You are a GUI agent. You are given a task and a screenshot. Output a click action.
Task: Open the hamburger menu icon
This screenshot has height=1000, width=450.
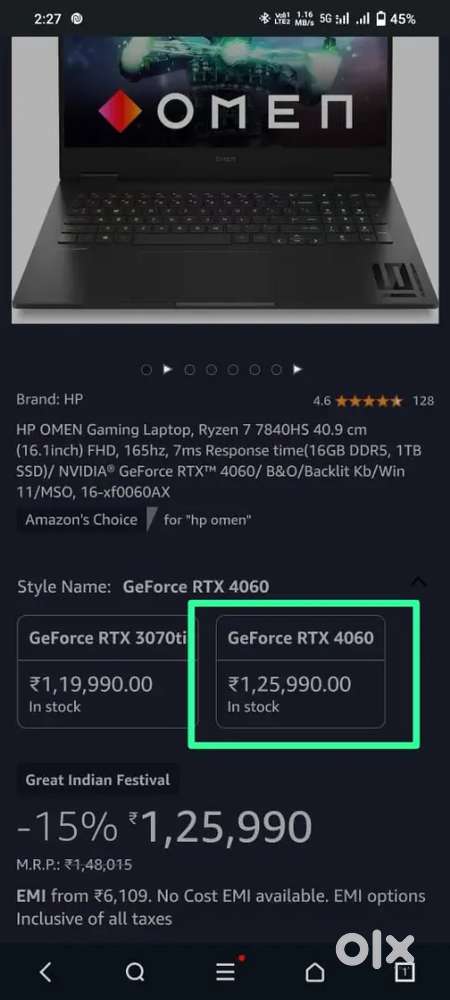(226, 971)
